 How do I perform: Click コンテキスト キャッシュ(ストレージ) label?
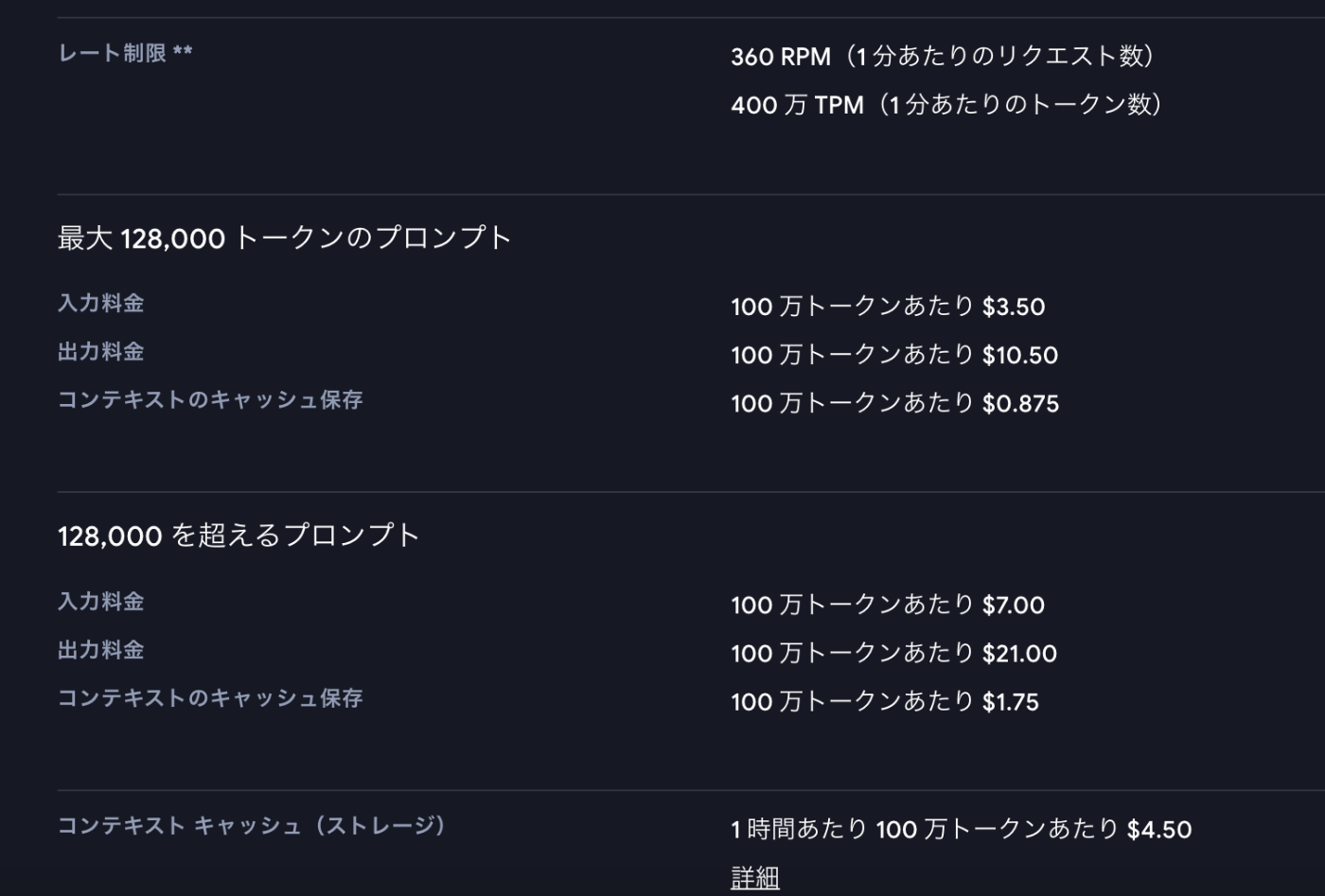tap(252, 825)
